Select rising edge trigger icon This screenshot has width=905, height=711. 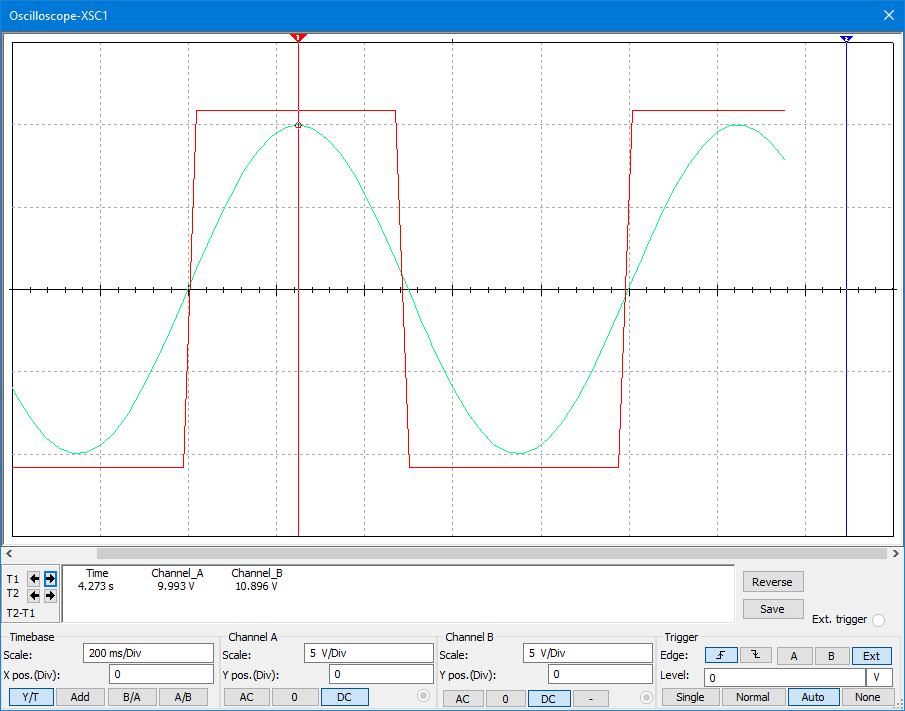720,656
